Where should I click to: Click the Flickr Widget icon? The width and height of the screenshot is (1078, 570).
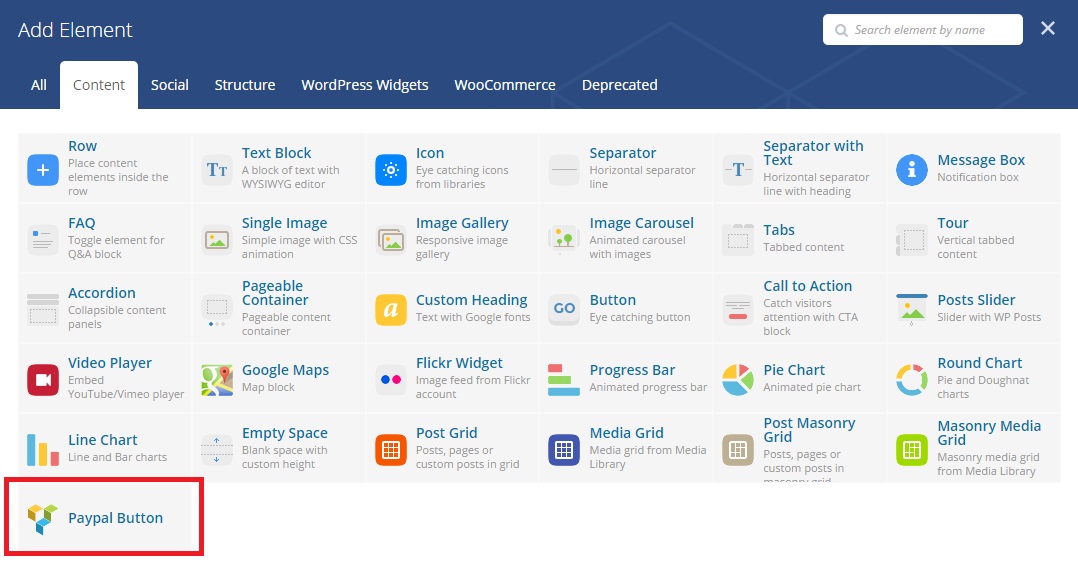click(x=391, y=380)
